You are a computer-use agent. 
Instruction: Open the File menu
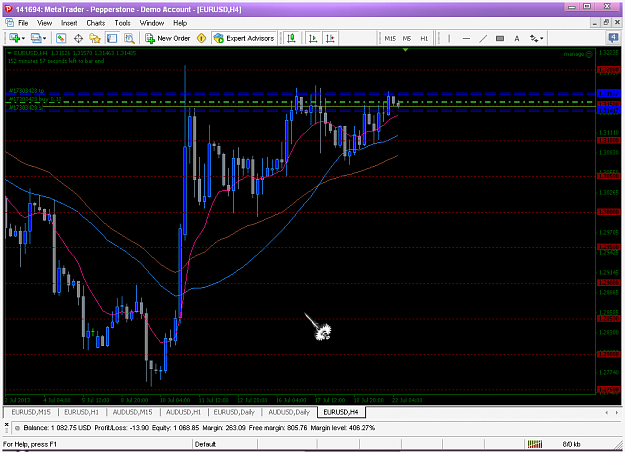tap(23, 23)
